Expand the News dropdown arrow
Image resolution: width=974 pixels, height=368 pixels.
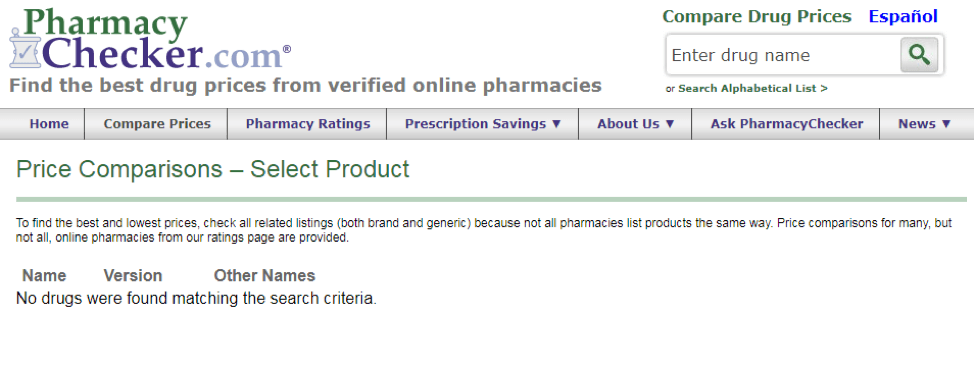coord(946,124)
